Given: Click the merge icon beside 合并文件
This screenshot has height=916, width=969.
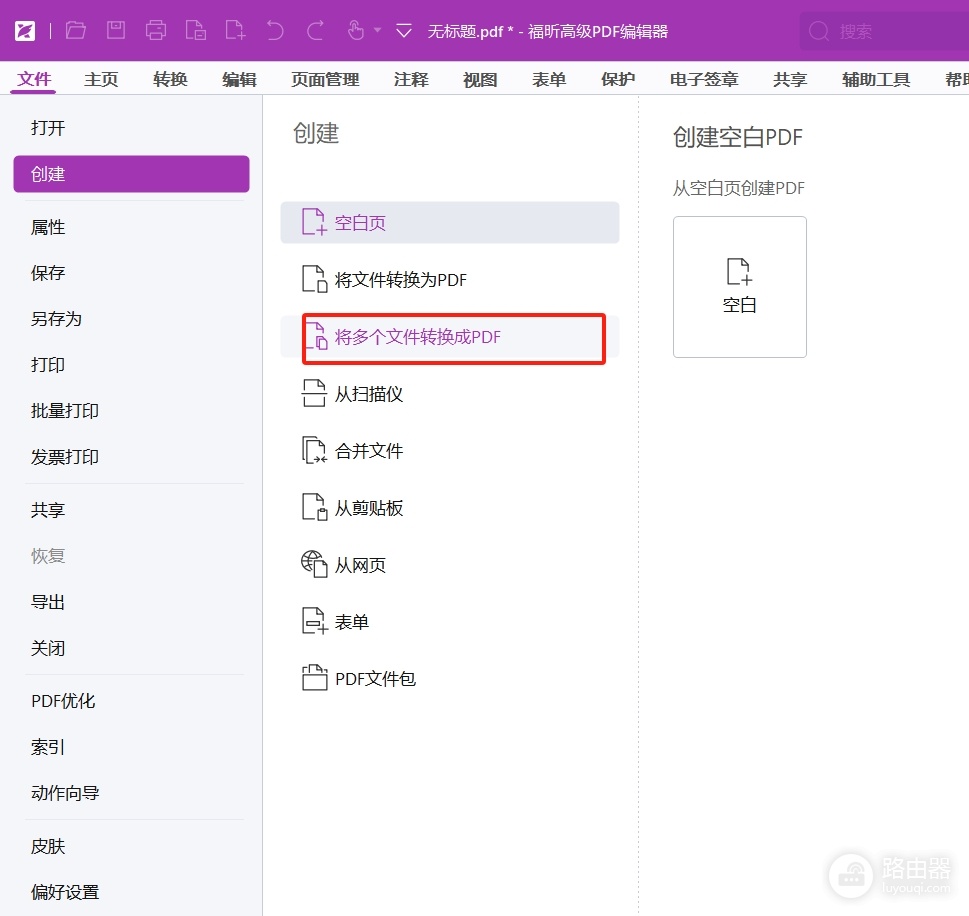Looking at the screenshot, I should (314, 450).
